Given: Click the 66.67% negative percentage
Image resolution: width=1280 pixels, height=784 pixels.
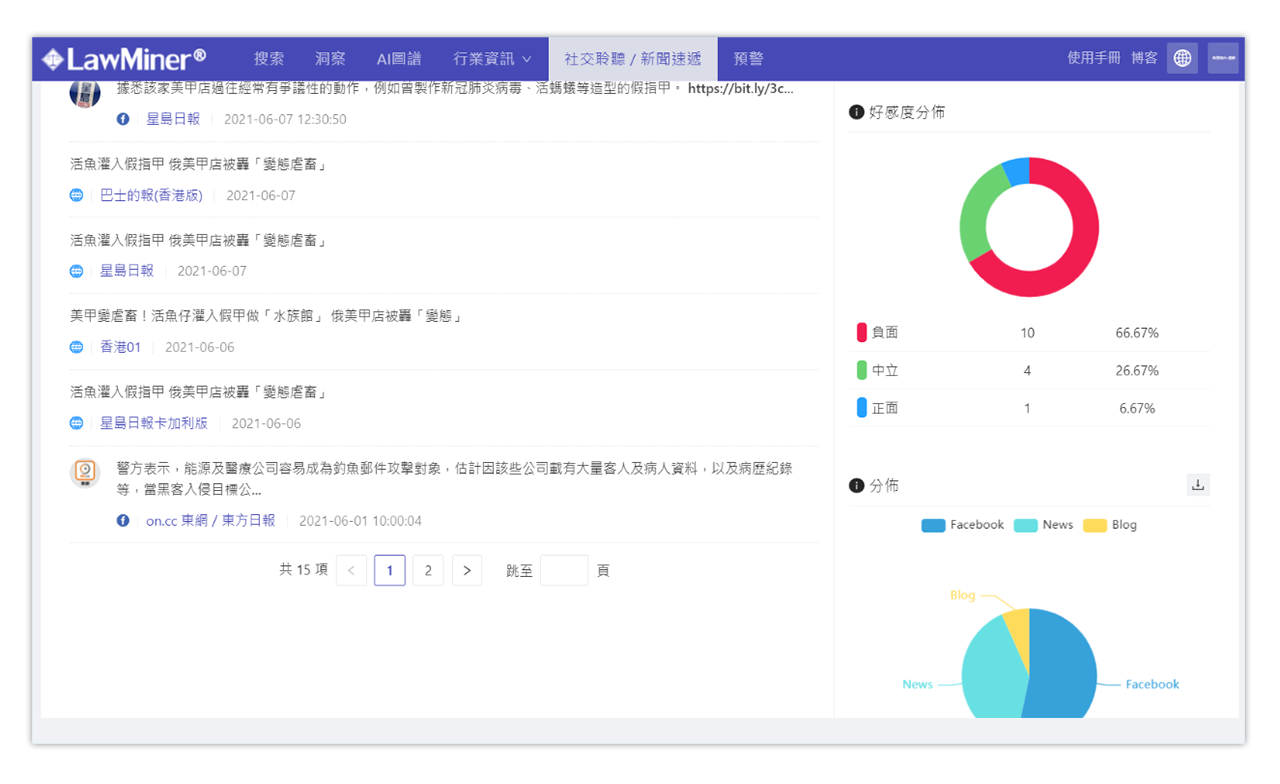Looking at the screenshot, I should coord(1137,332).
